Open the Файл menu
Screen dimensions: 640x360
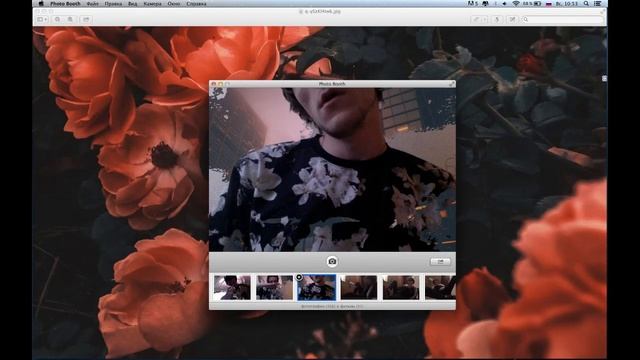click(x=92, y=4)
